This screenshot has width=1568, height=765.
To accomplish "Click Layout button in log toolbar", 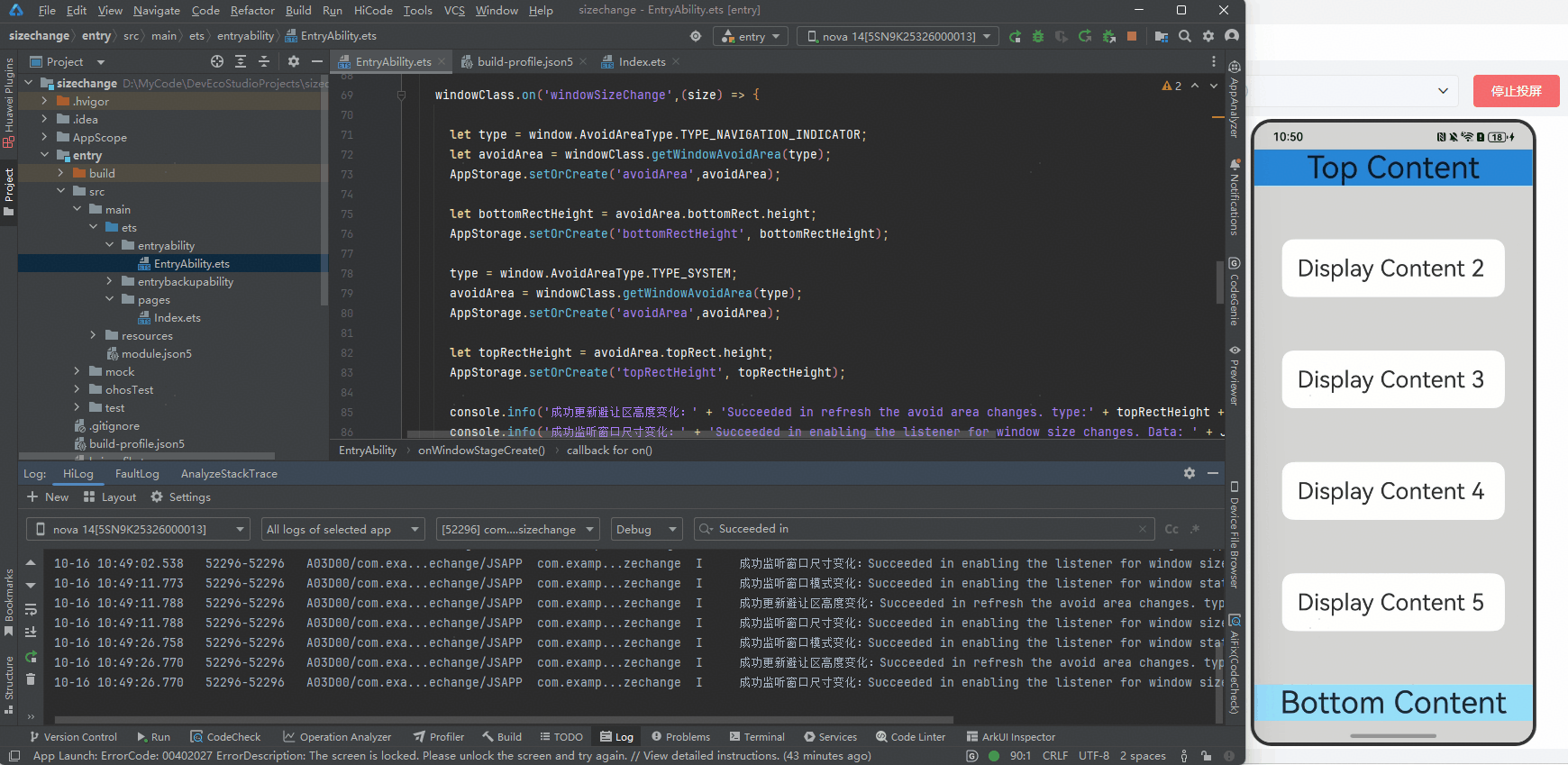I will (110, 496).
